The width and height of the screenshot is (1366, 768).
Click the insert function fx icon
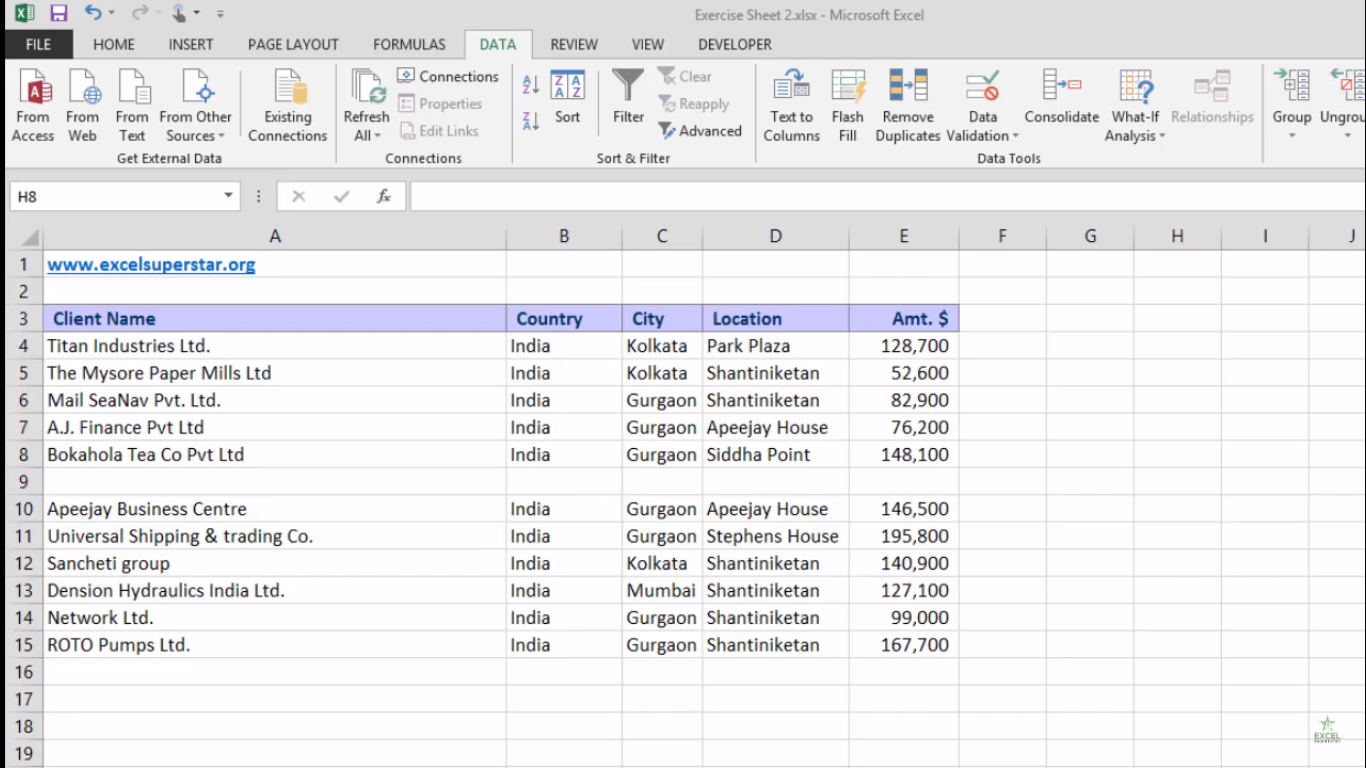point(384,196)
